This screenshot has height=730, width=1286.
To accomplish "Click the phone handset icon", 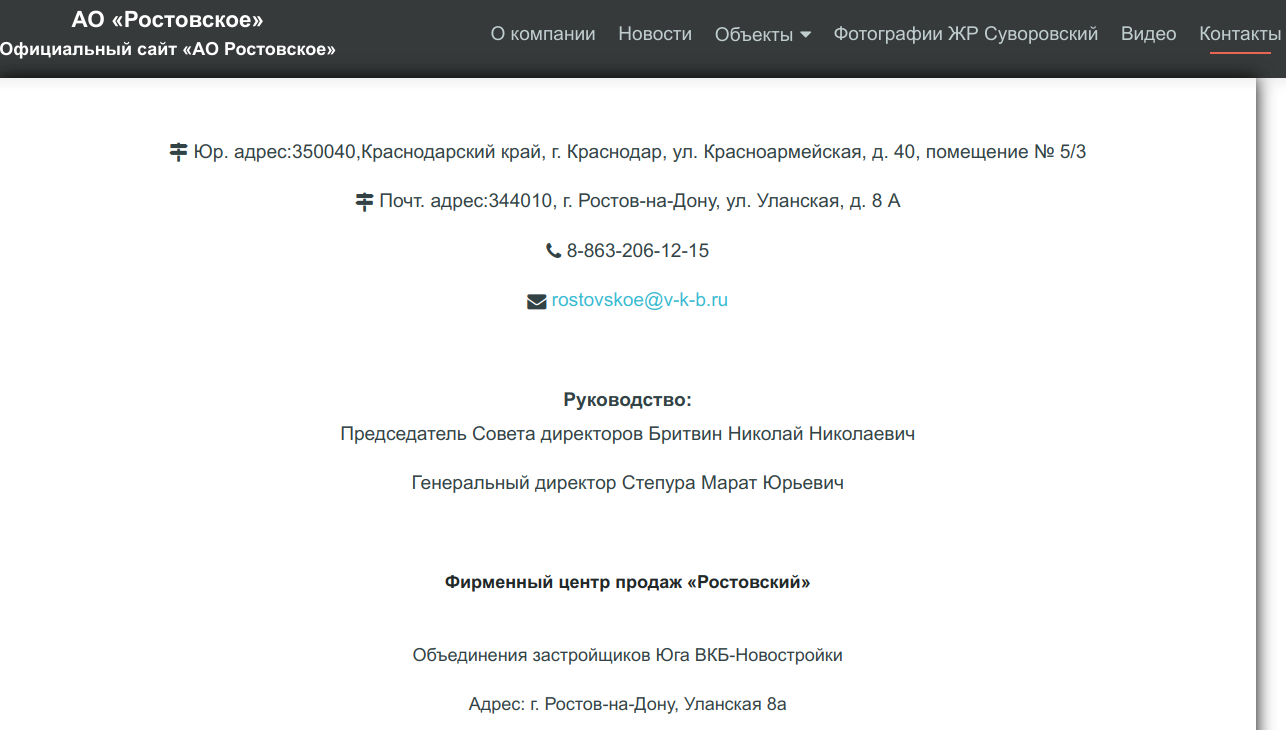I will point(553,251).
